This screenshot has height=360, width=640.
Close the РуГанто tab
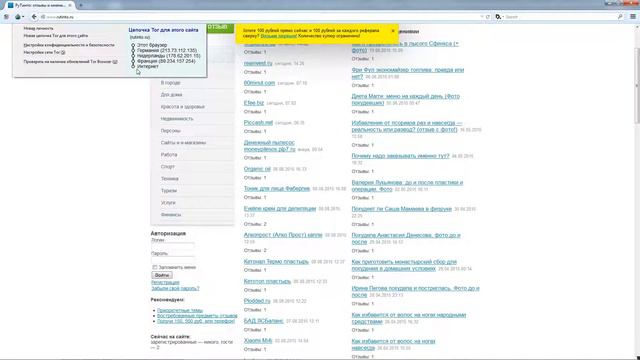tap(70, 5)
